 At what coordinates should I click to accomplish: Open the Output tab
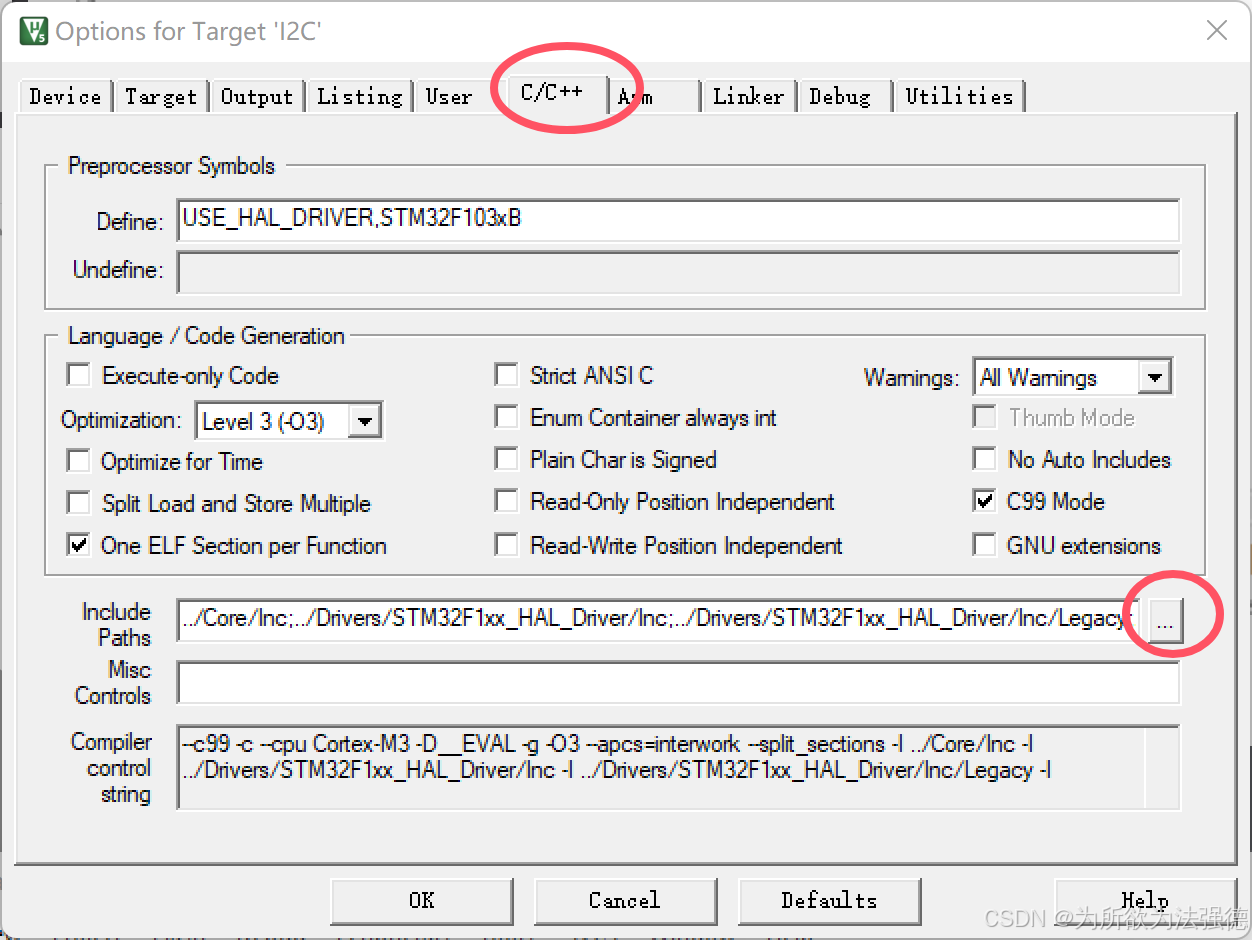(257, 96)
